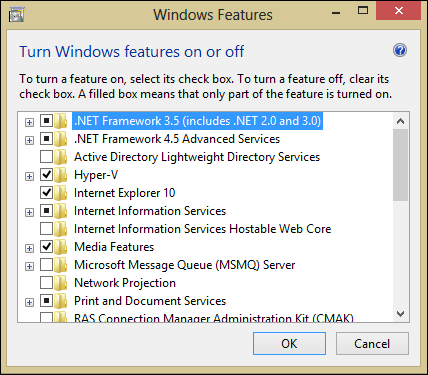
Task: Click the folder icon beside Media Features
Action: tap(61, 247)
